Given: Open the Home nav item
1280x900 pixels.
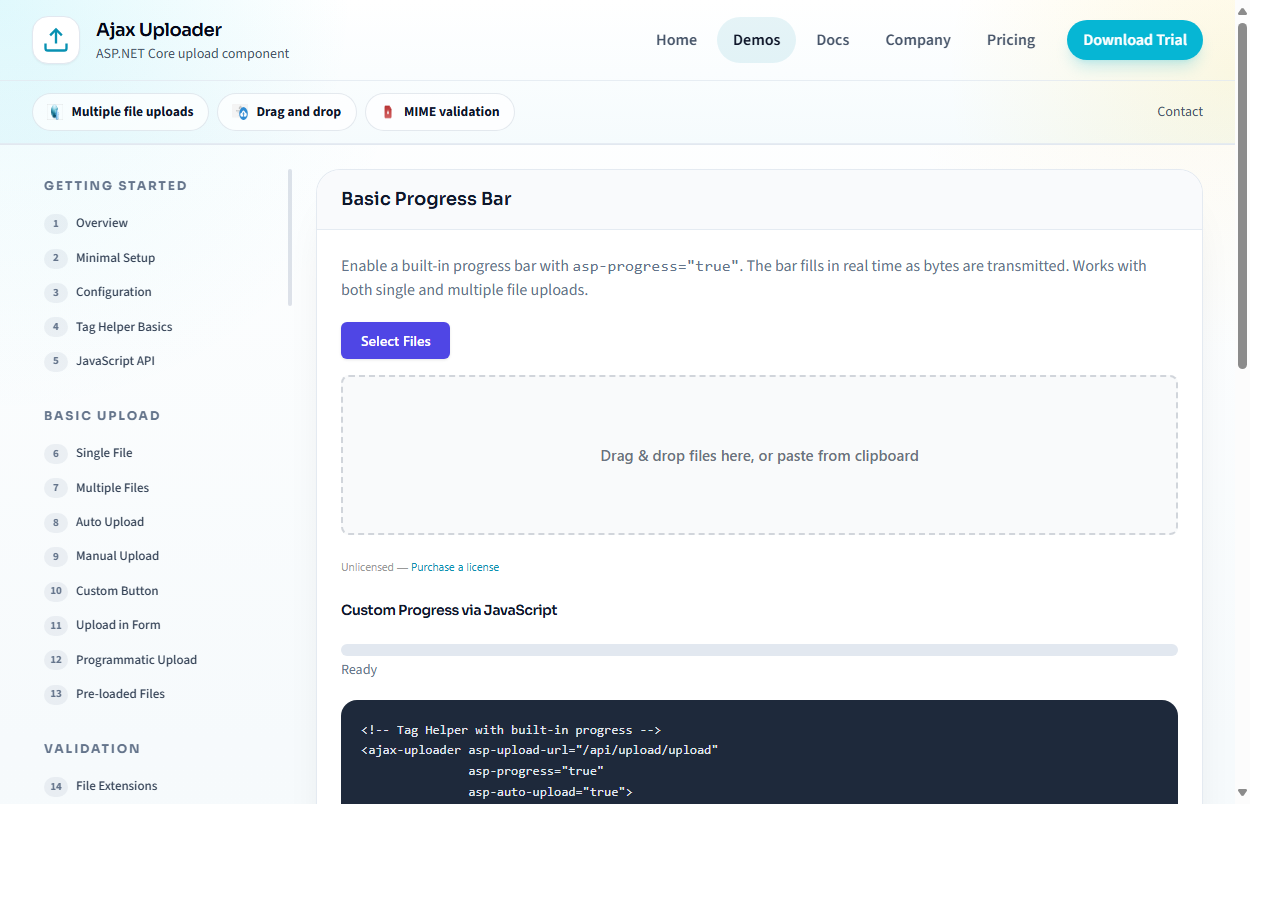Looking at the screenshot, I should coord(676,40).
